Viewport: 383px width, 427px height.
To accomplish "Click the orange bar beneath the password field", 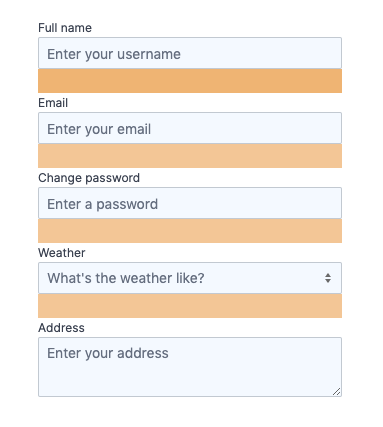I will point(190,231).
